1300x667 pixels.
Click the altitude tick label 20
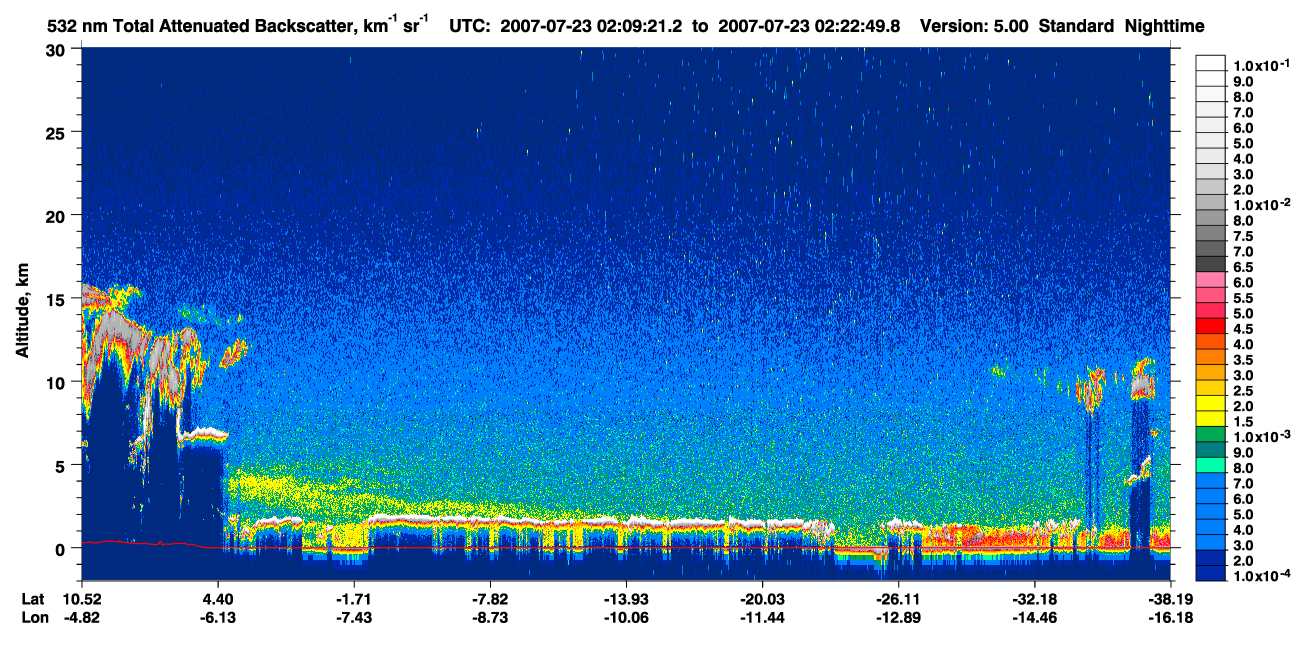coord(57,216)
